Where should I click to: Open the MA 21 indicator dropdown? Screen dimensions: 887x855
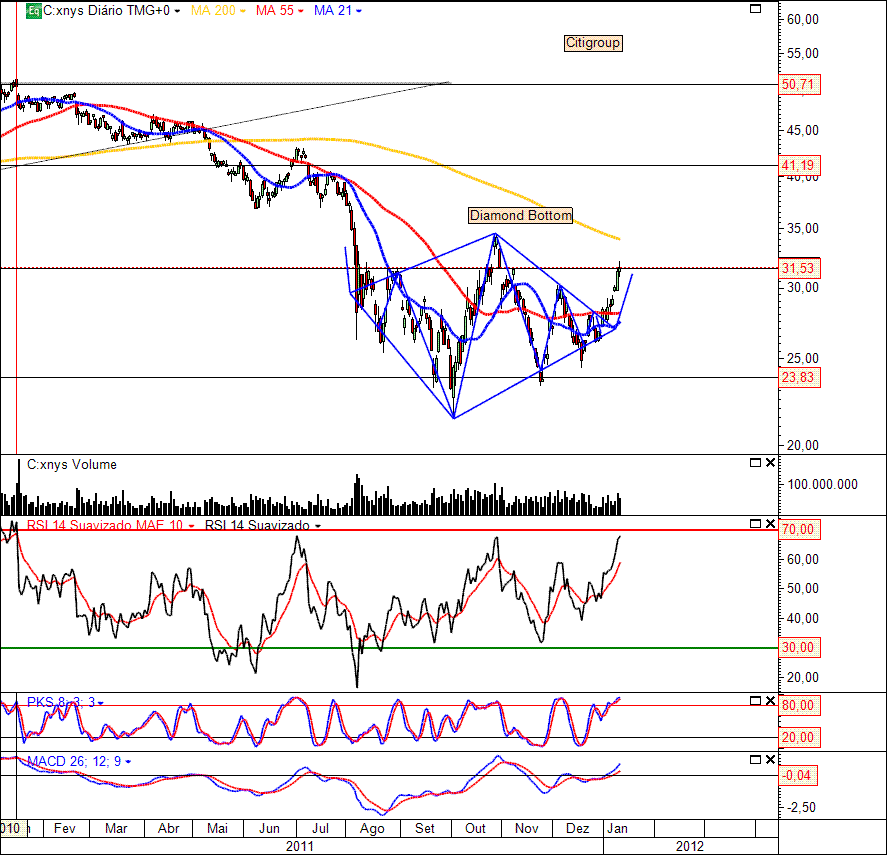pos(358,11)
